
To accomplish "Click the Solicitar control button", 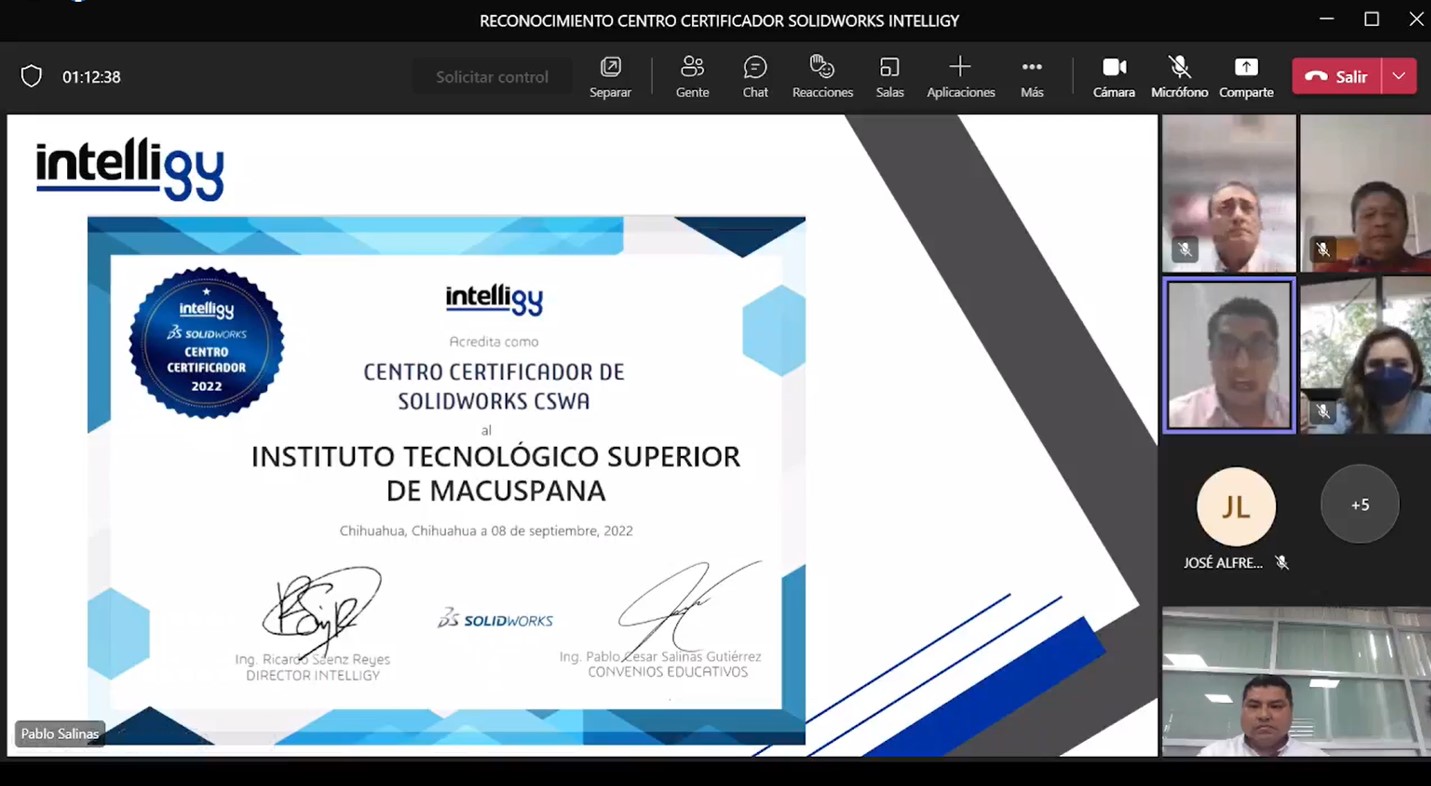I will coord(492,77).
